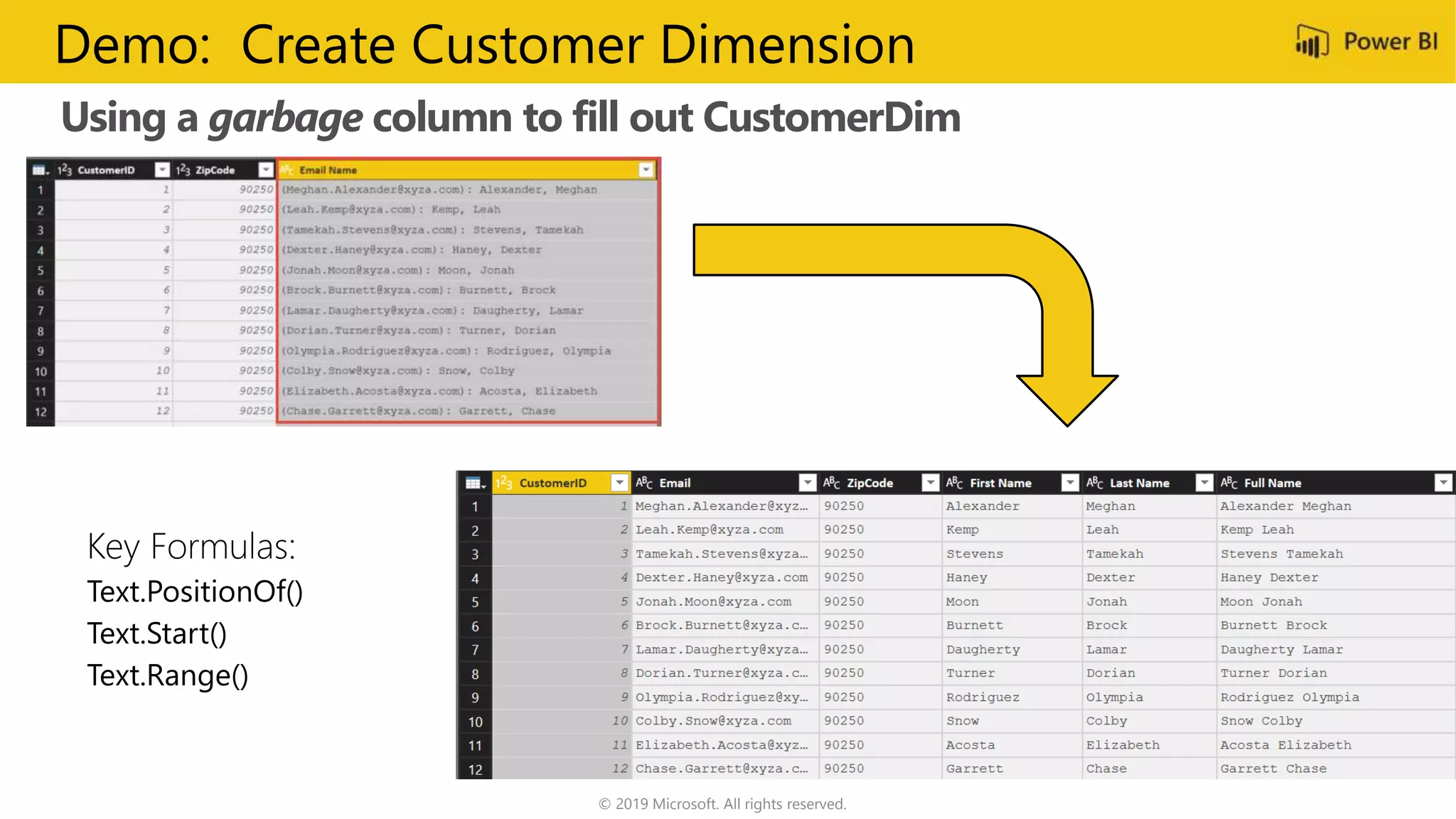The image size is (1456, 819).
Task: Select row number 6 in the lower table
Action: pyautogui.click(x=475, y=626)
